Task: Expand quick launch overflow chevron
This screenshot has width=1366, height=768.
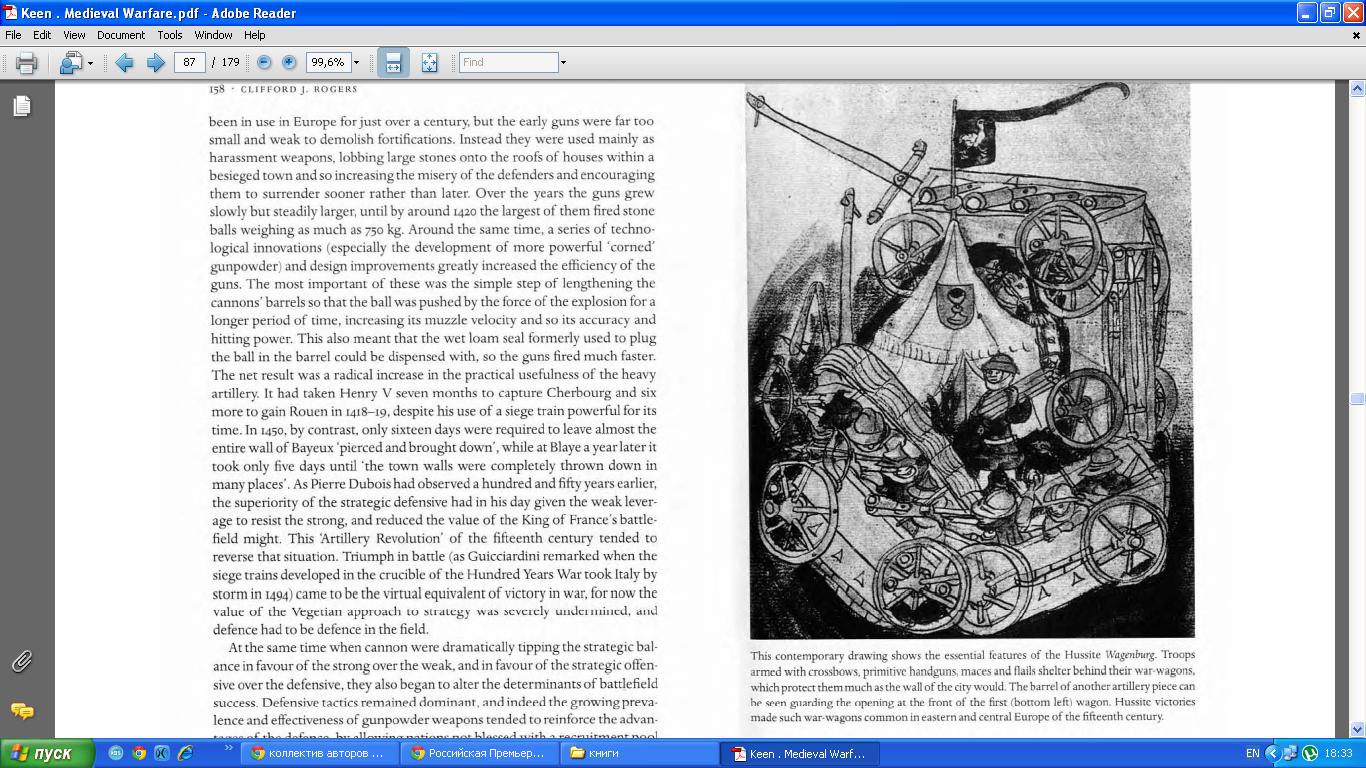Action: (x=228, y=747)
